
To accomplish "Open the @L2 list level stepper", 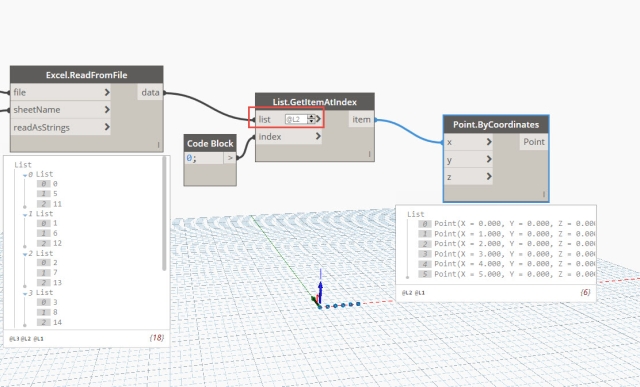I will [x=311, y=119].
